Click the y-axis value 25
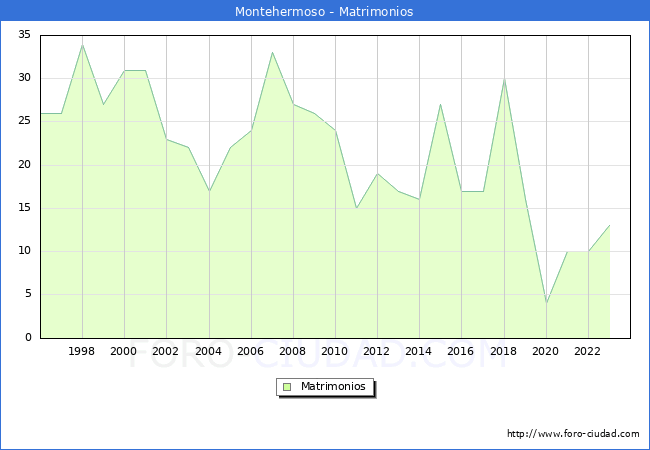The width and height of the screenshot is (650, 450). click(25, 121)
